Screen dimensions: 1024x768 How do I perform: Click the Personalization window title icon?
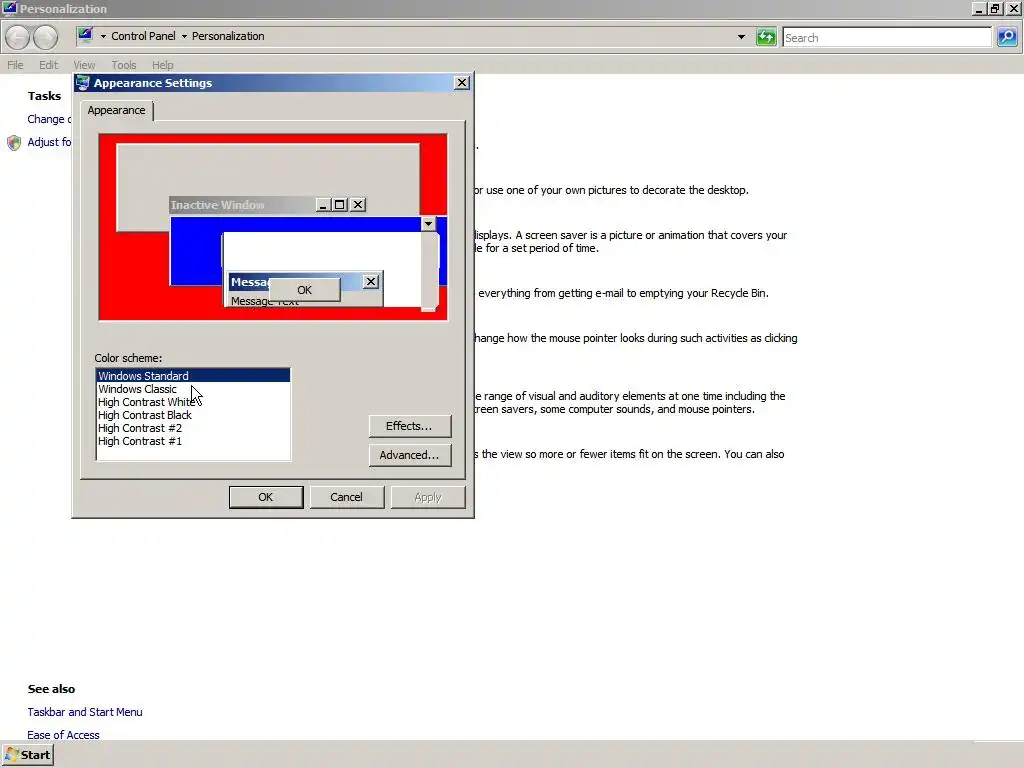(x=9, y=8)
